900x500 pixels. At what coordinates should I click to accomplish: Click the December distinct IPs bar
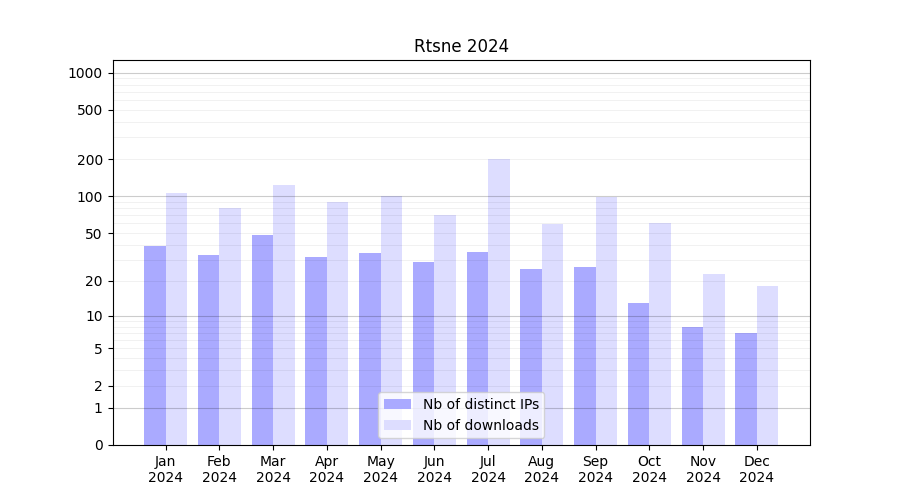746,389
